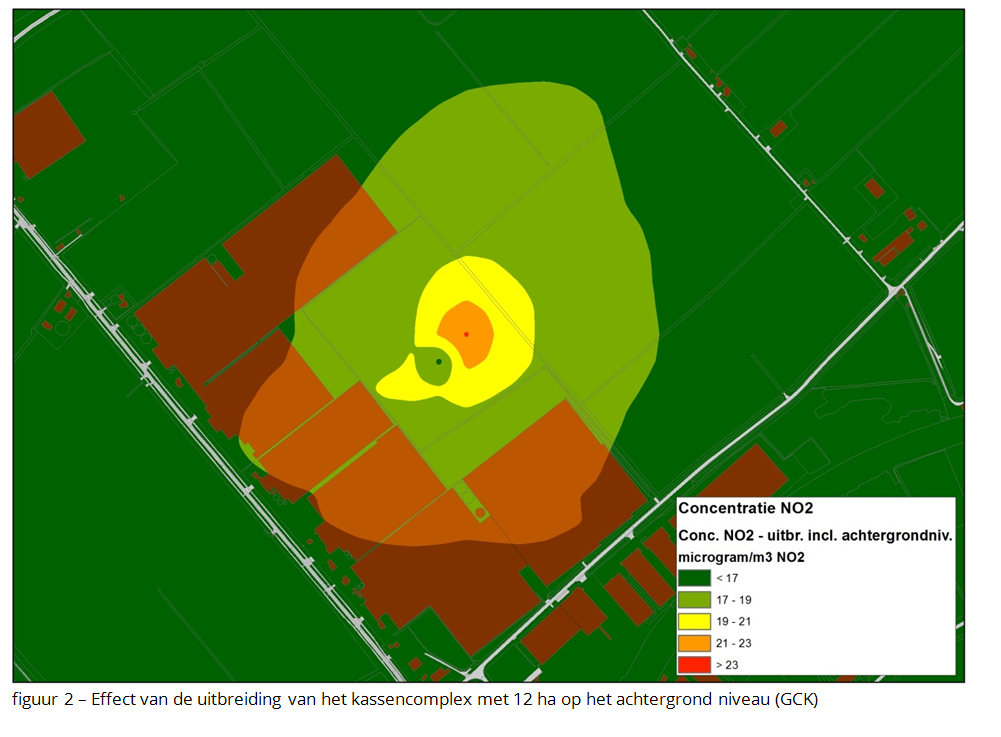This screenshot has height=737, width=1001.
Task: Click the 'Concentratie NO2' legend title
Action: (745, 508)
